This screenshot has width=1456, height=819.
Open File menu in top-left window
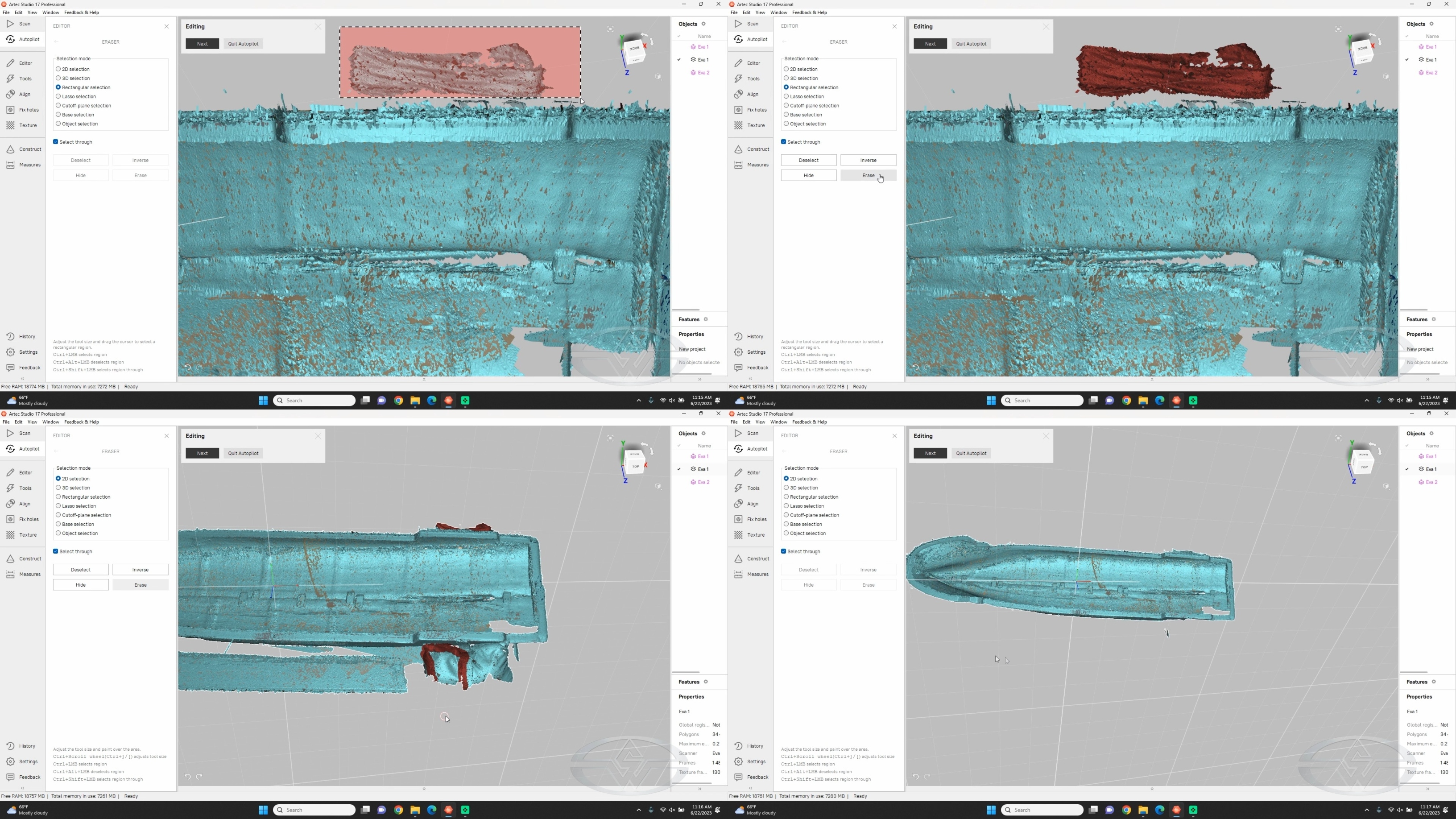[x=6, y=12]
